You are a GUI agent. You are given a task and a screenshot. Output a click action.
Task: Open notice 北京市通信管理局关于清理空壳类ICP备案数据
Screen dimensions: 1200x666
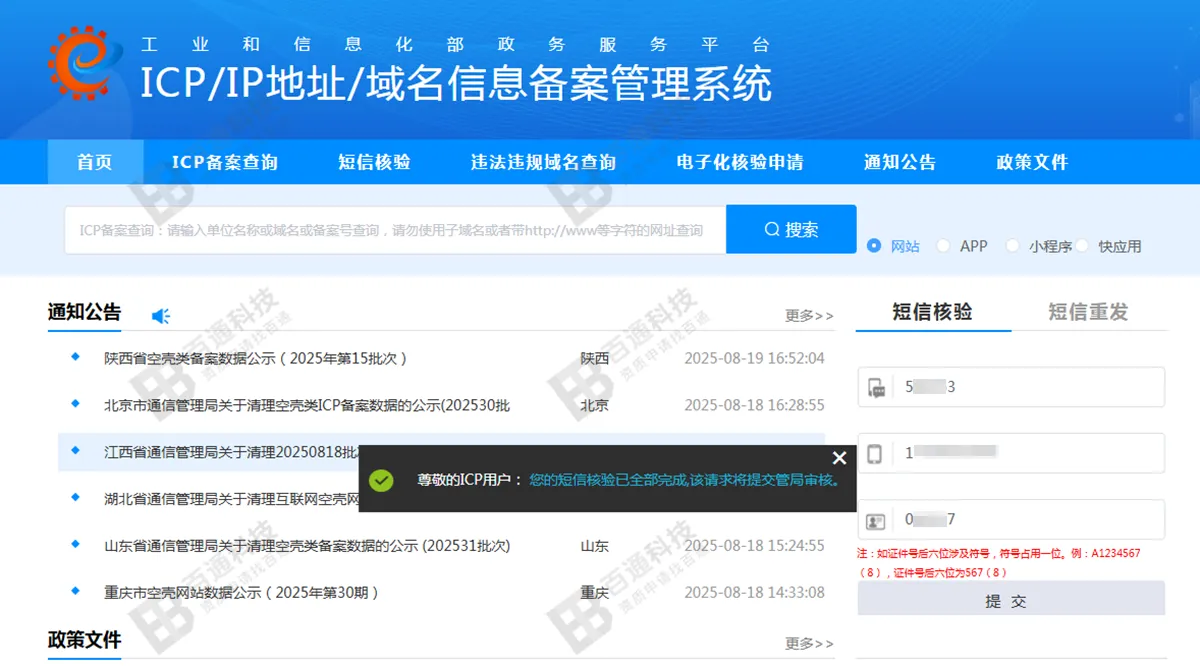pos(307,405)
